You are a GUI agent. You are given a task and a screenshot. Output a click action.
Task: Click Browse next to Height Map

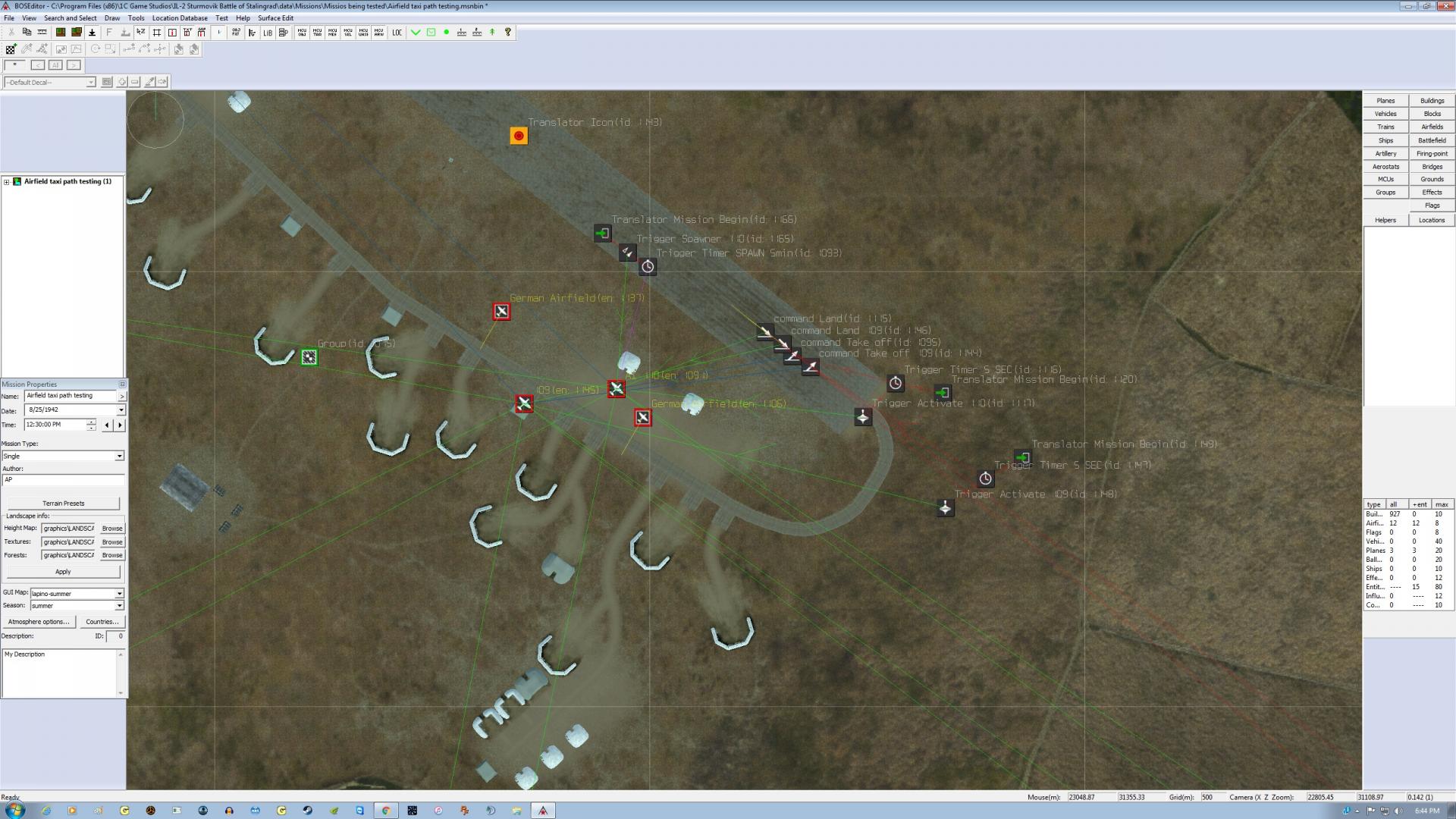click(x=112, y=529)
